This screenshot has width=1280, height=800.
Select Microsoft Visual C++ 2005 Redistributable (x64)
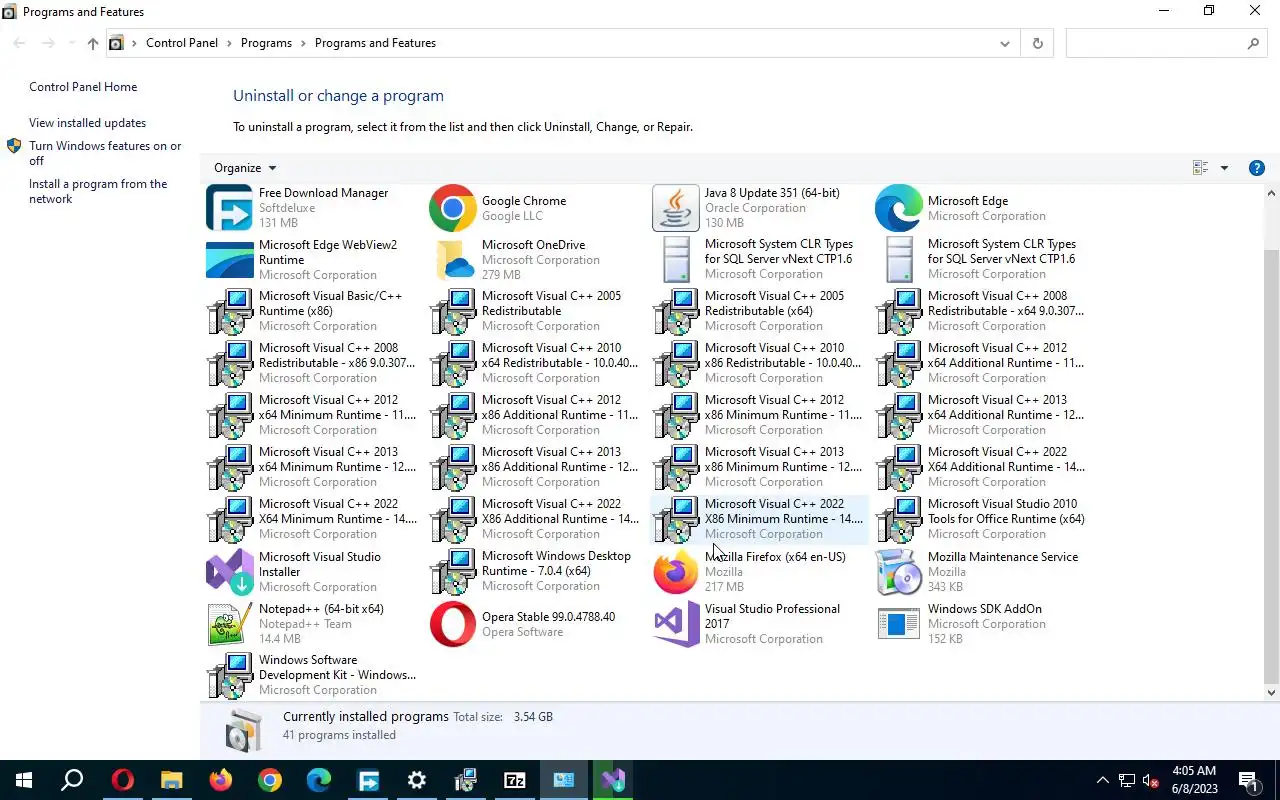(x=760, y=312)
